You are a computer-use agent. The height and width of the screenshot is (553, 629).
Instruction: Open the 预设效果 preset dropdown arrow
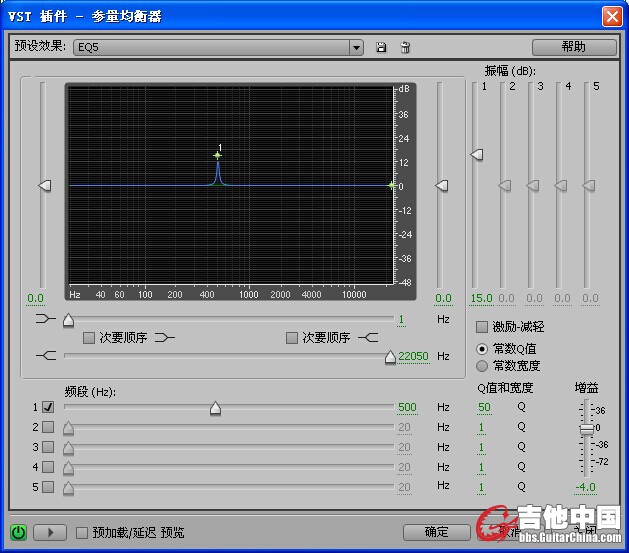click(356, 47)
